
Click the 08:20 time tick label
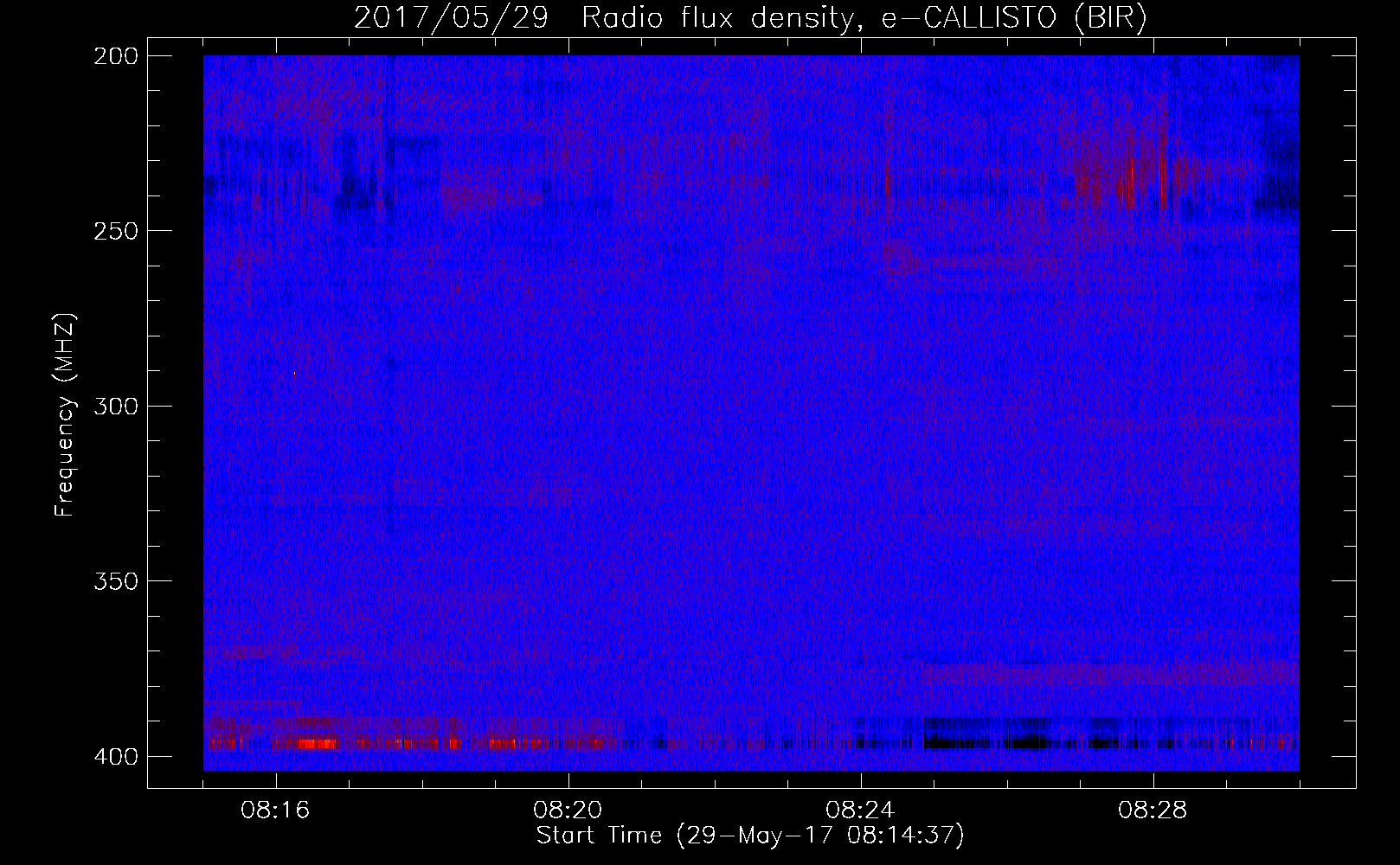568,811
